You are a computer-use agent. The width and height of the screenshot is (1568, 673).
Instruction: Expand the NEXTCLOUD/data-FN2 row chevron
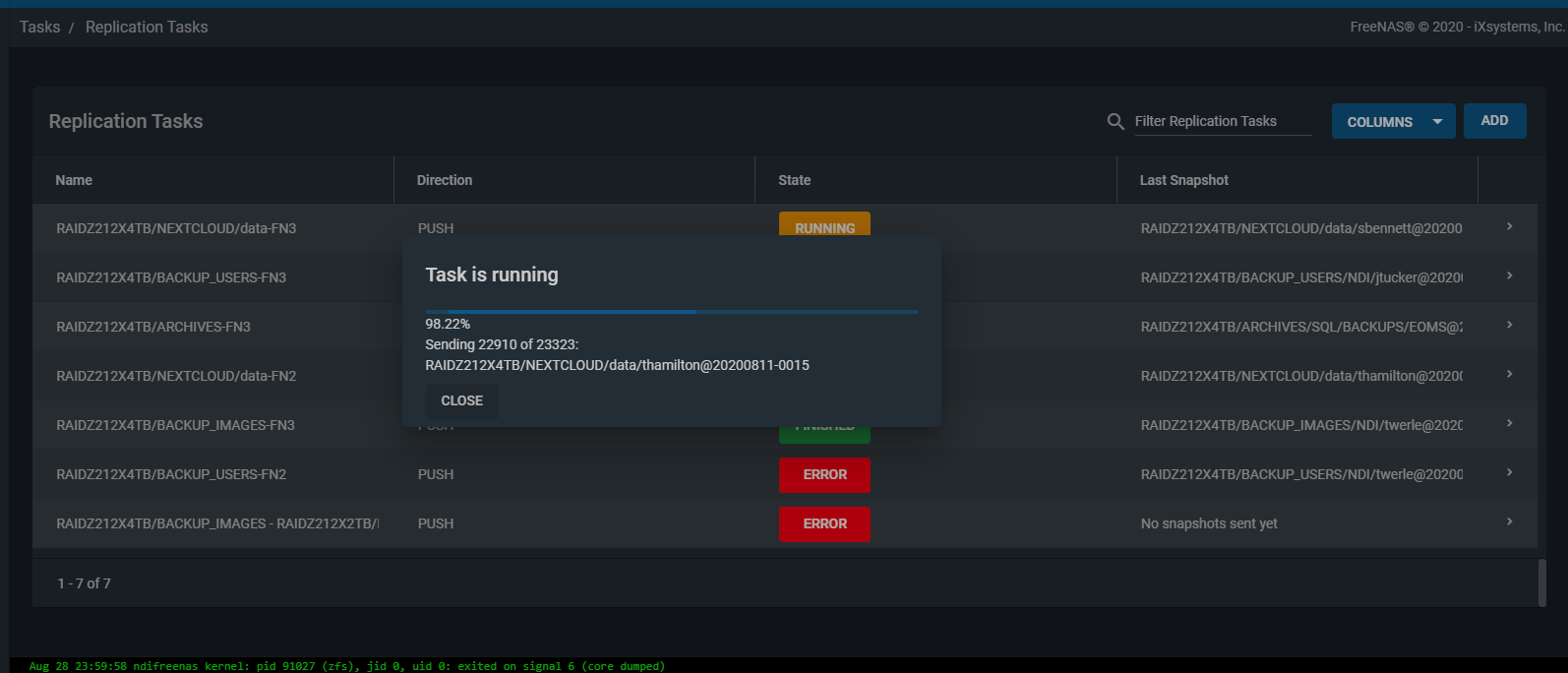click(x=1509, y=375)
